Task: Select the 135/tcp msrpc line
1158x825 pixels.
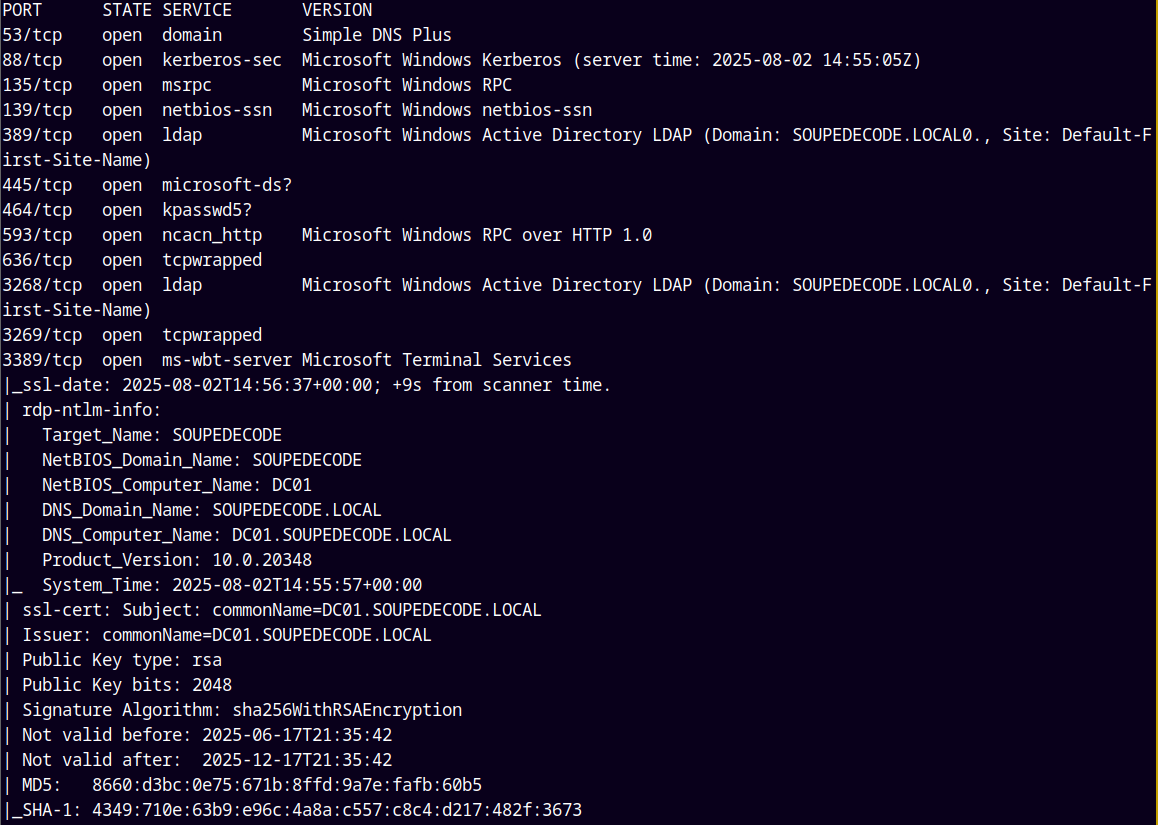Action: pyautogui.click(x=257, y=85)
